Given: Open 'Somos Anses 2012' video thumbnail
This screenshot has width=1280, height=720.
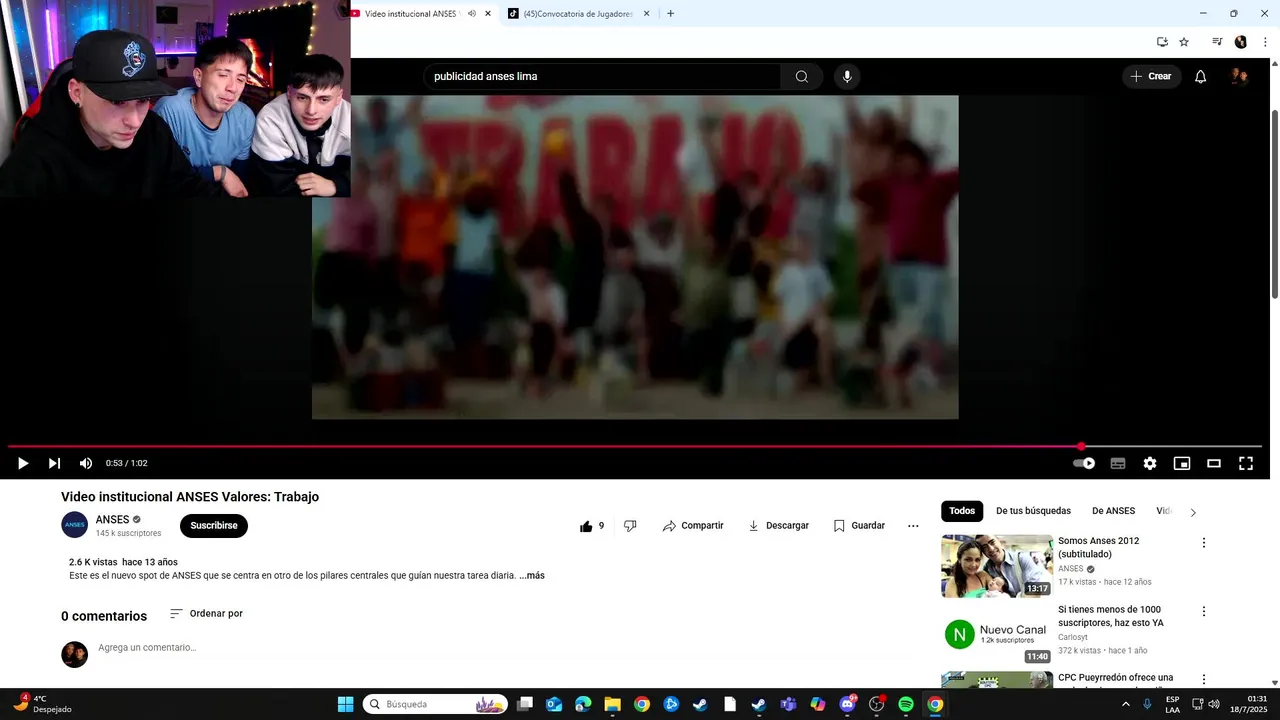Looking at the screenshot, I should click(x=996, y=566).
